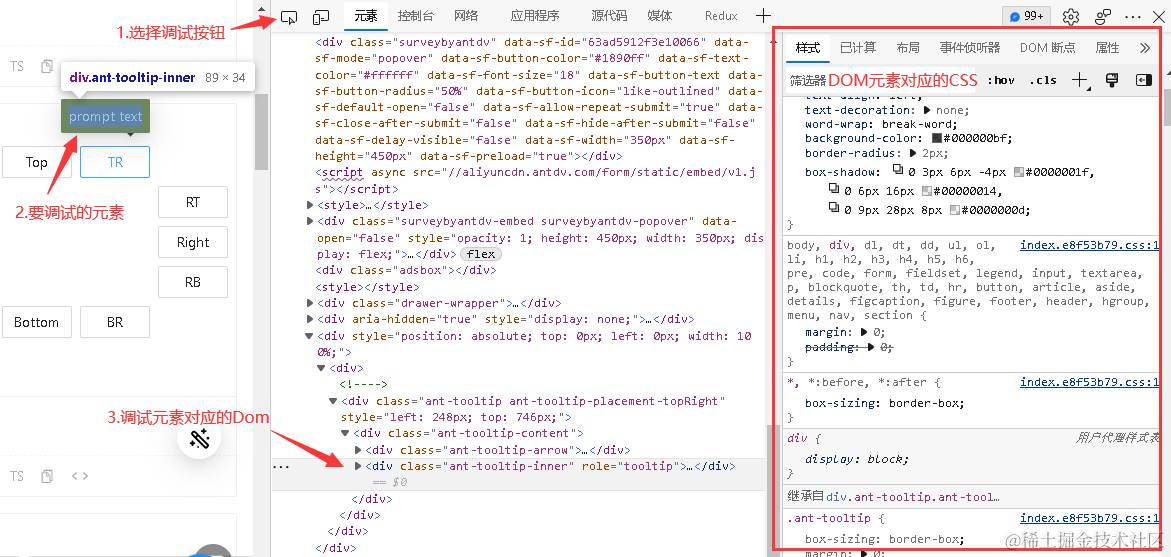Expand the text-decoration shorthand value

[928, 110]
